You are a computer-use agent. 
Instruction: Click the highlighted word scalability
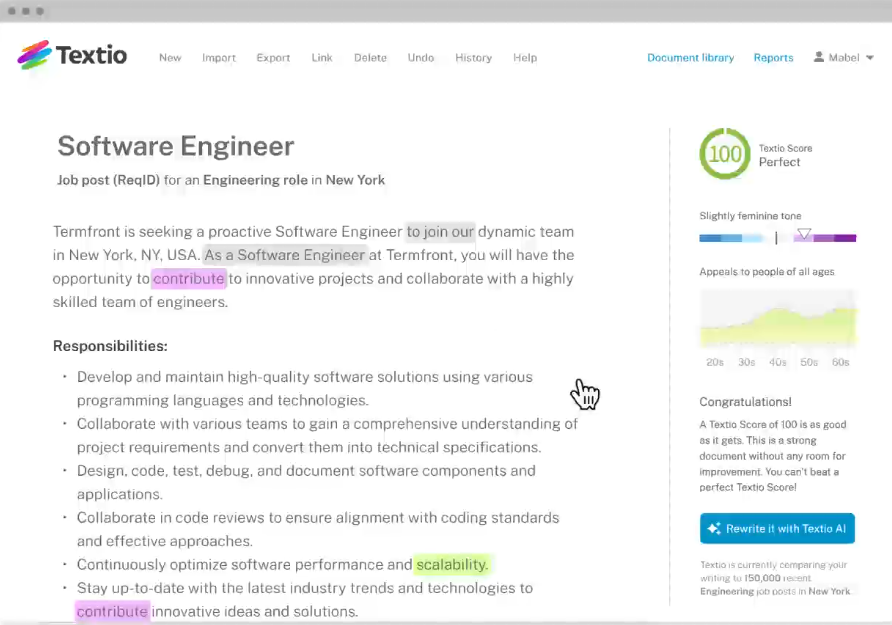[451, 565]
